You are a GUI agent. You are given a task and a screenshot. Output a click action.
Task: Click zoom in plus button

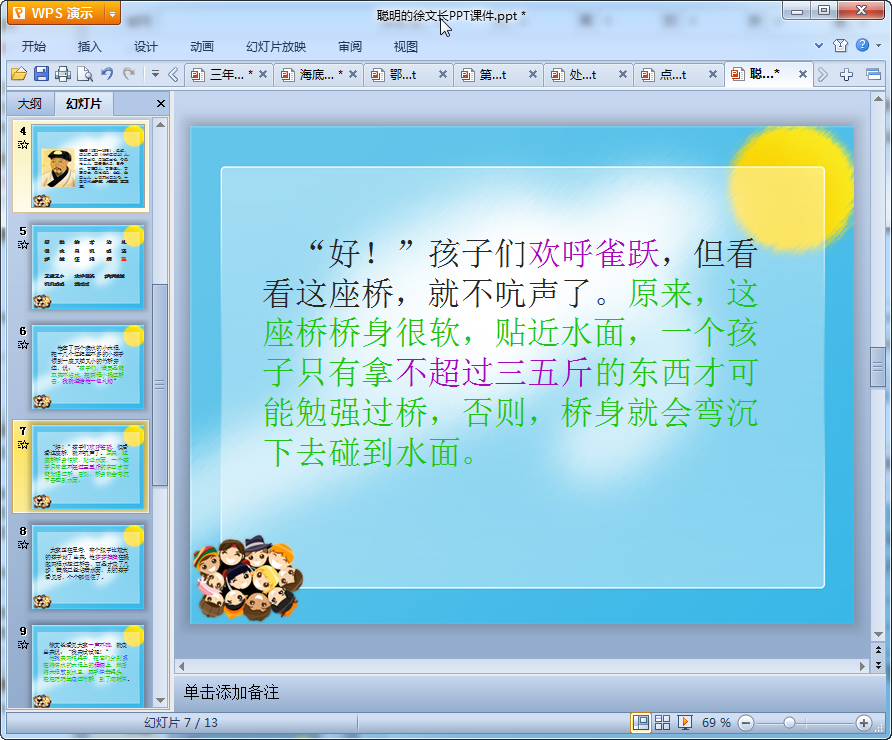coord(864,723)
